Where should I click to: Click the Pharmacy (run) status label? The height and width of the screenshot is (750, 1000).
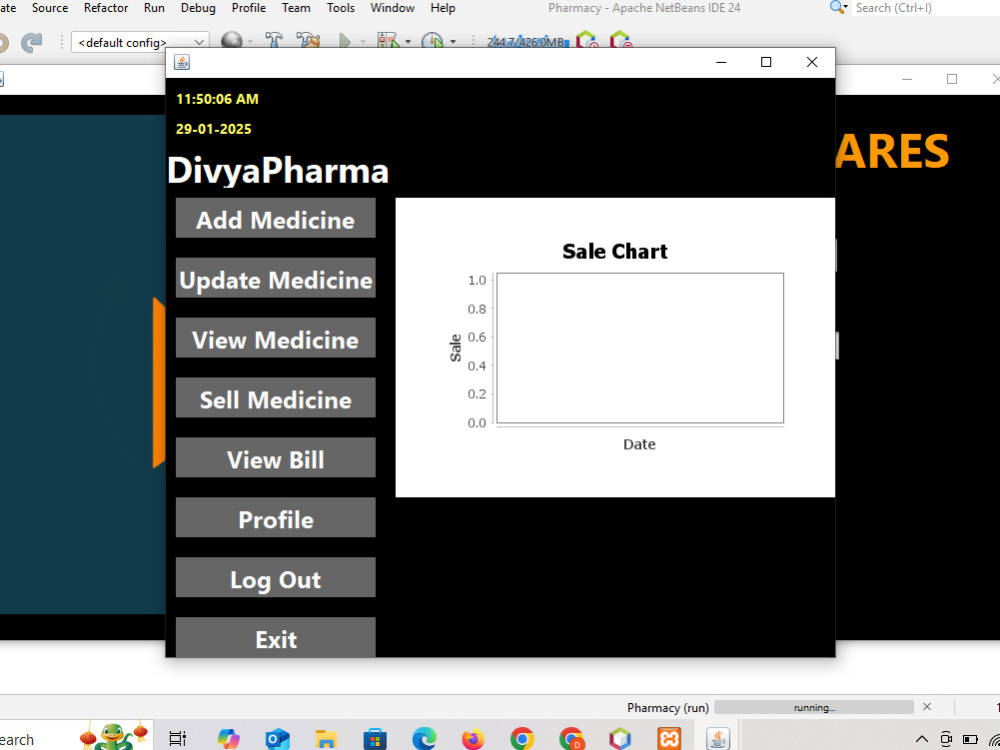coord(668,707)
